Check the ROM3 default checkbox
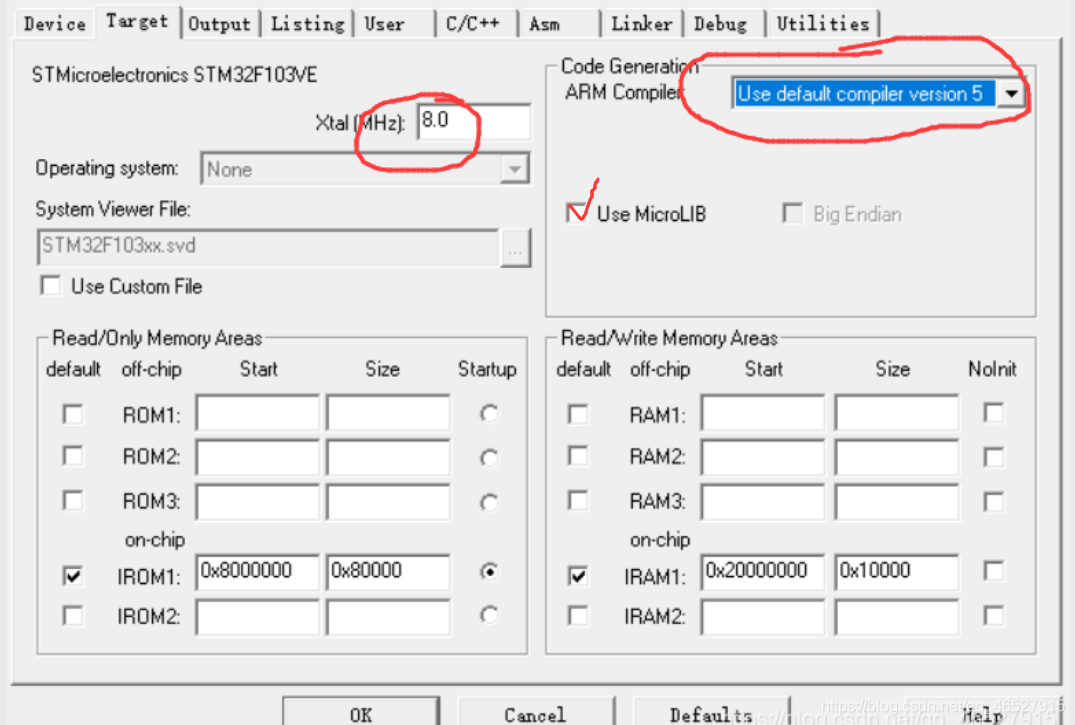Screen dimensions: 1075x725 point(73,501)
